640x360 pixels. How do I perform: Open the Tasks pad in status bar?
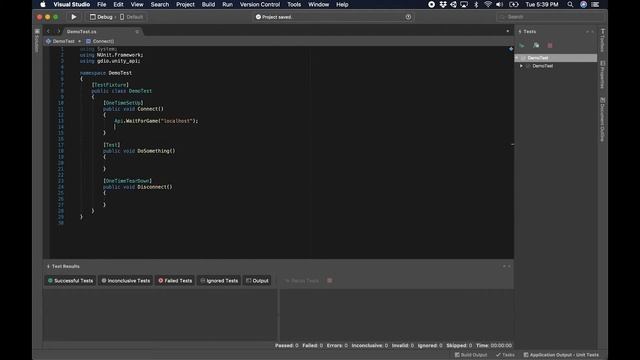505,355
